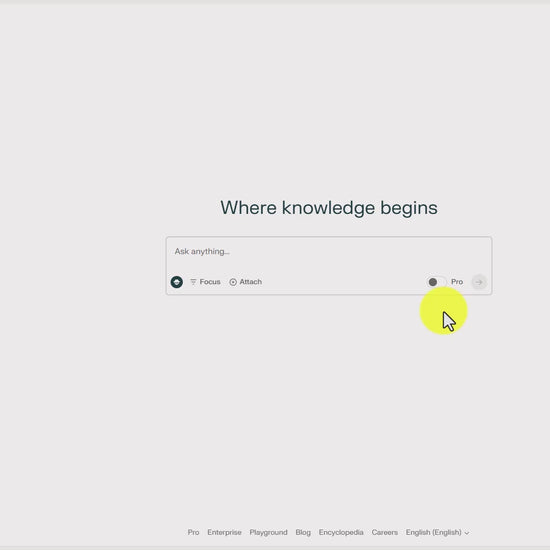This screenshot has height=550, width=550.
Task: Click the Pro label beside the toggle switch
Action: pyautogui.click(x=457, y=282)
